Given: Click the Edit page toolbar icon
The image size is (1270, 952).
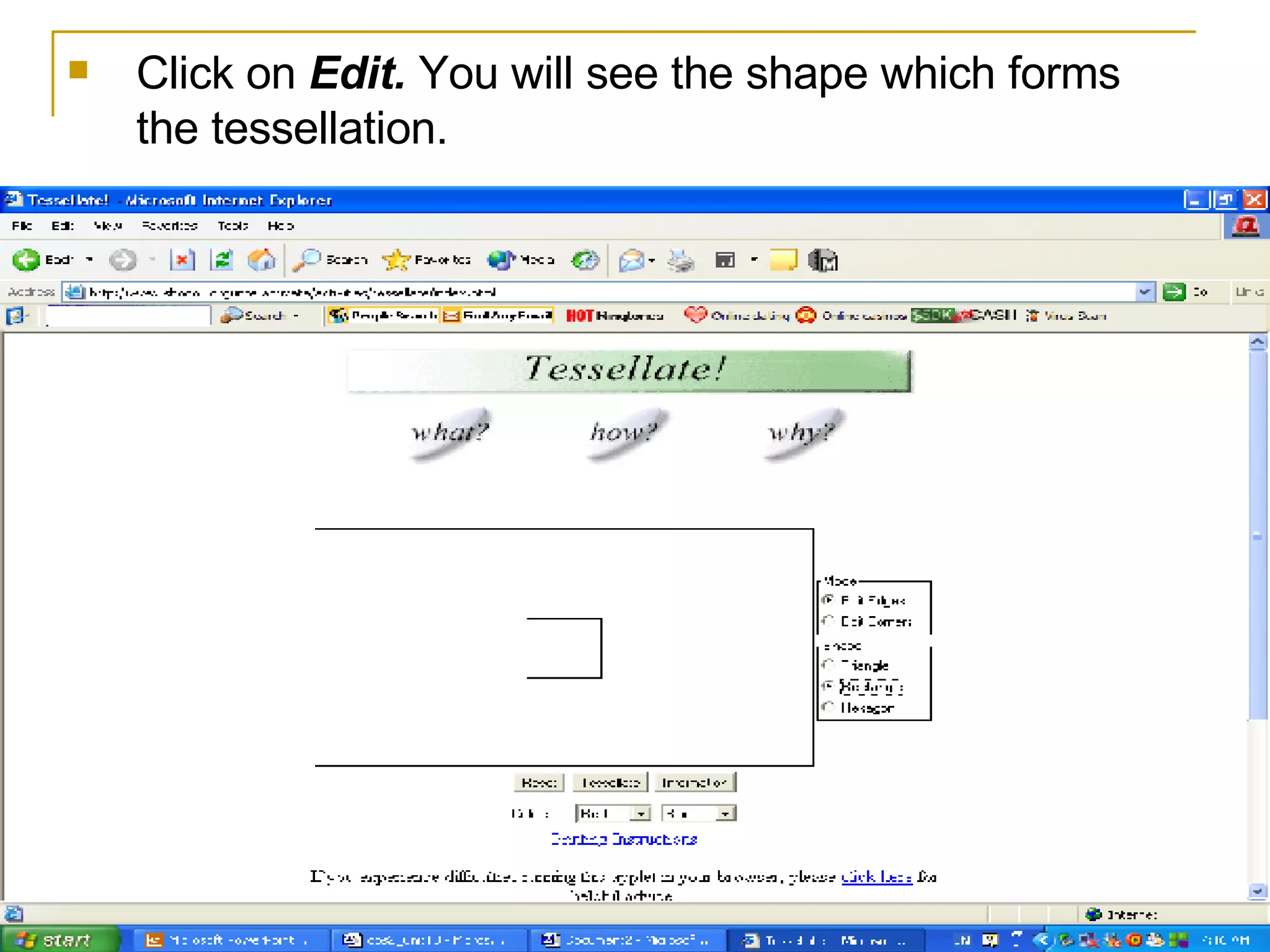Looking at the screenshot, I should (x=724, y=260).
